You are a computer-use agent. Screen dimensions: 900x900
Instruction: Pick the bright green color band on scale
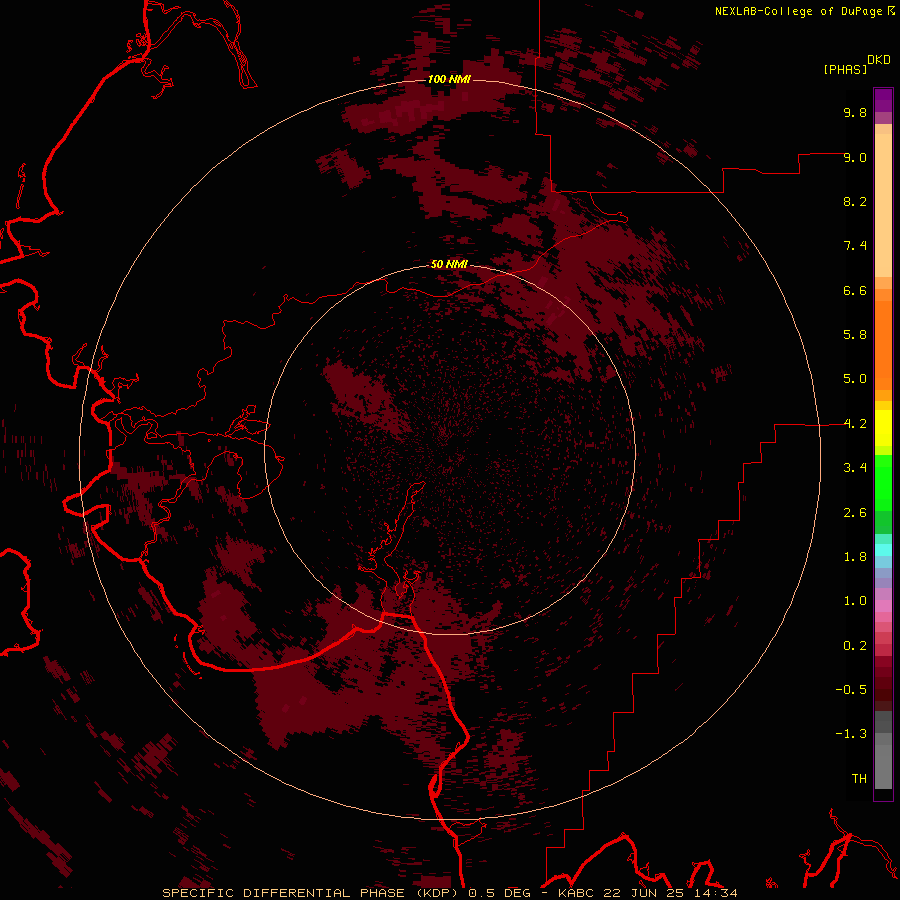pos(883,483)
